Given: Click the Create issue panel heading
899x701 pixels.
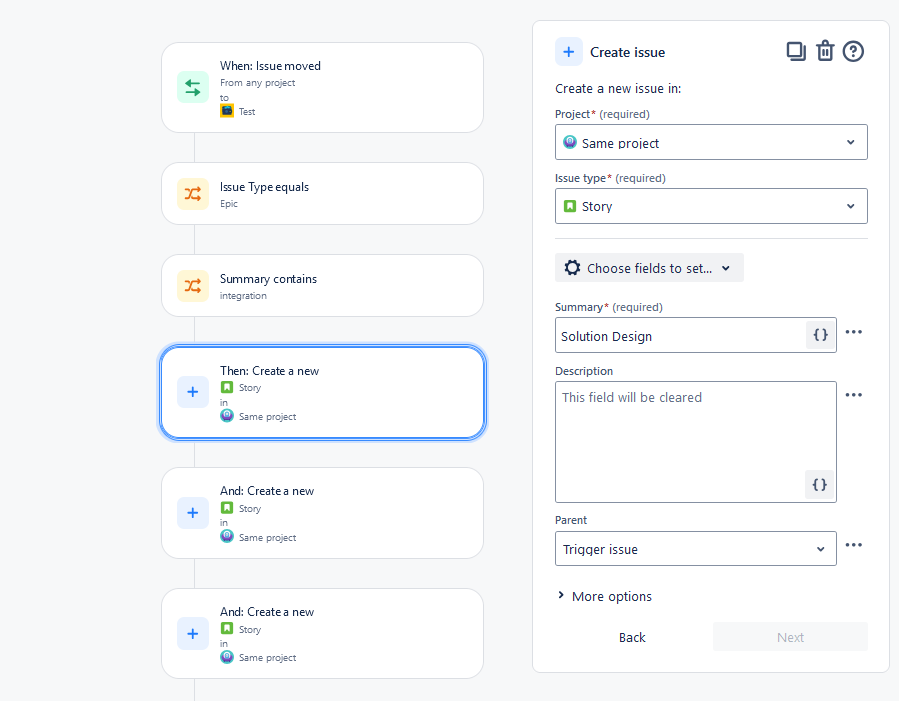Looking at the screenshot, I should tap(627, 52).
